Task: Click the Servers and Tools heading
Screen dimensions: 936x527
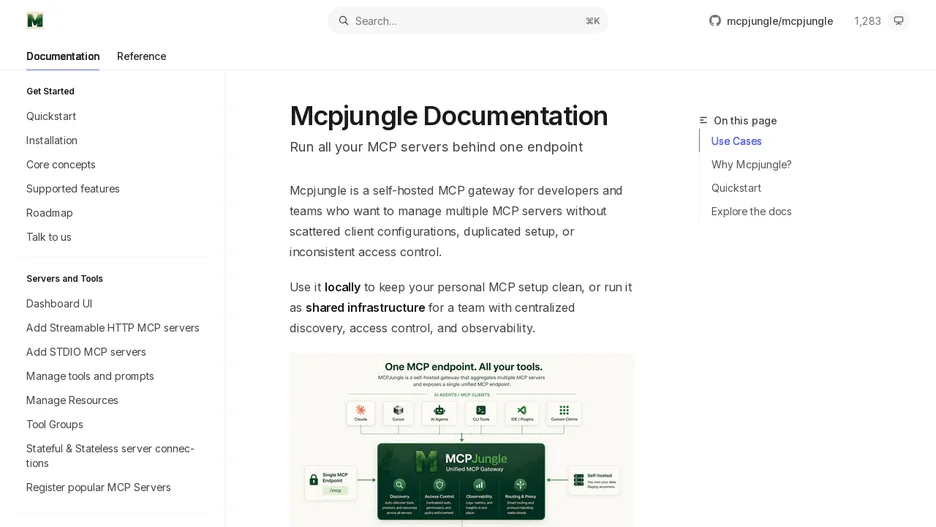Action: coord(64,279)
